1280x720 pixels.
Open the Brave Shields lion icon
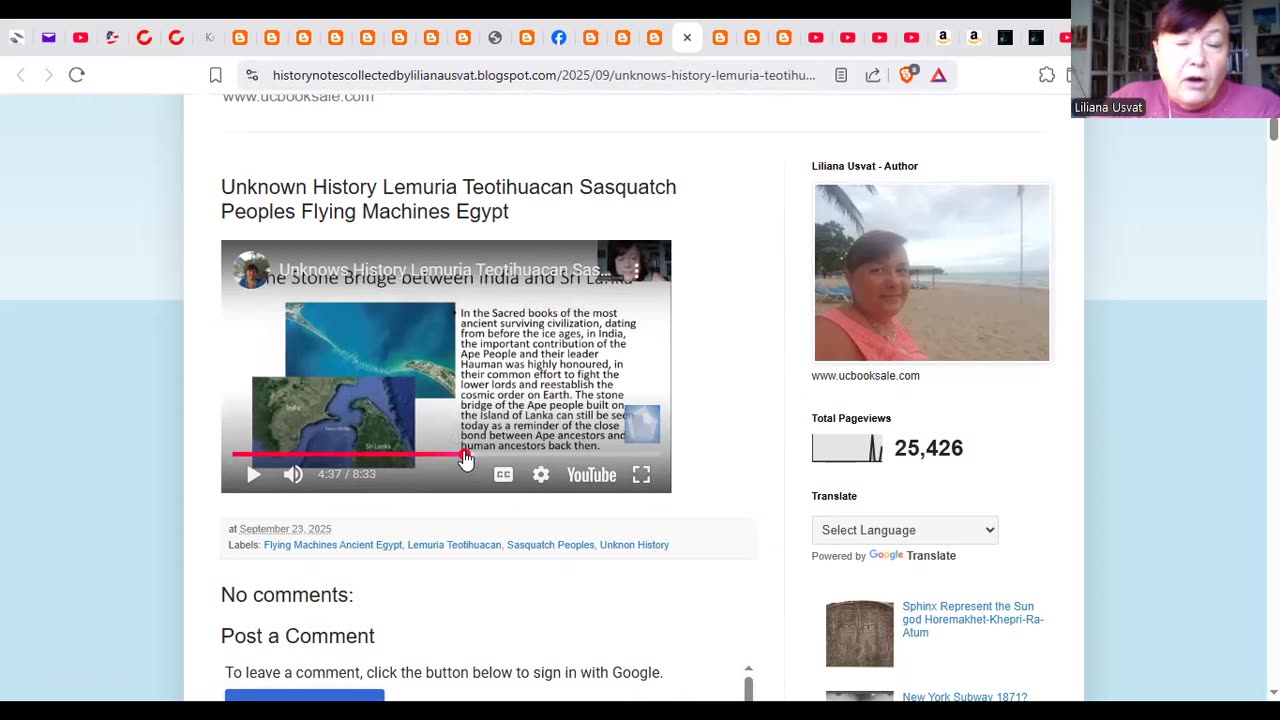(x=908, y=75)
